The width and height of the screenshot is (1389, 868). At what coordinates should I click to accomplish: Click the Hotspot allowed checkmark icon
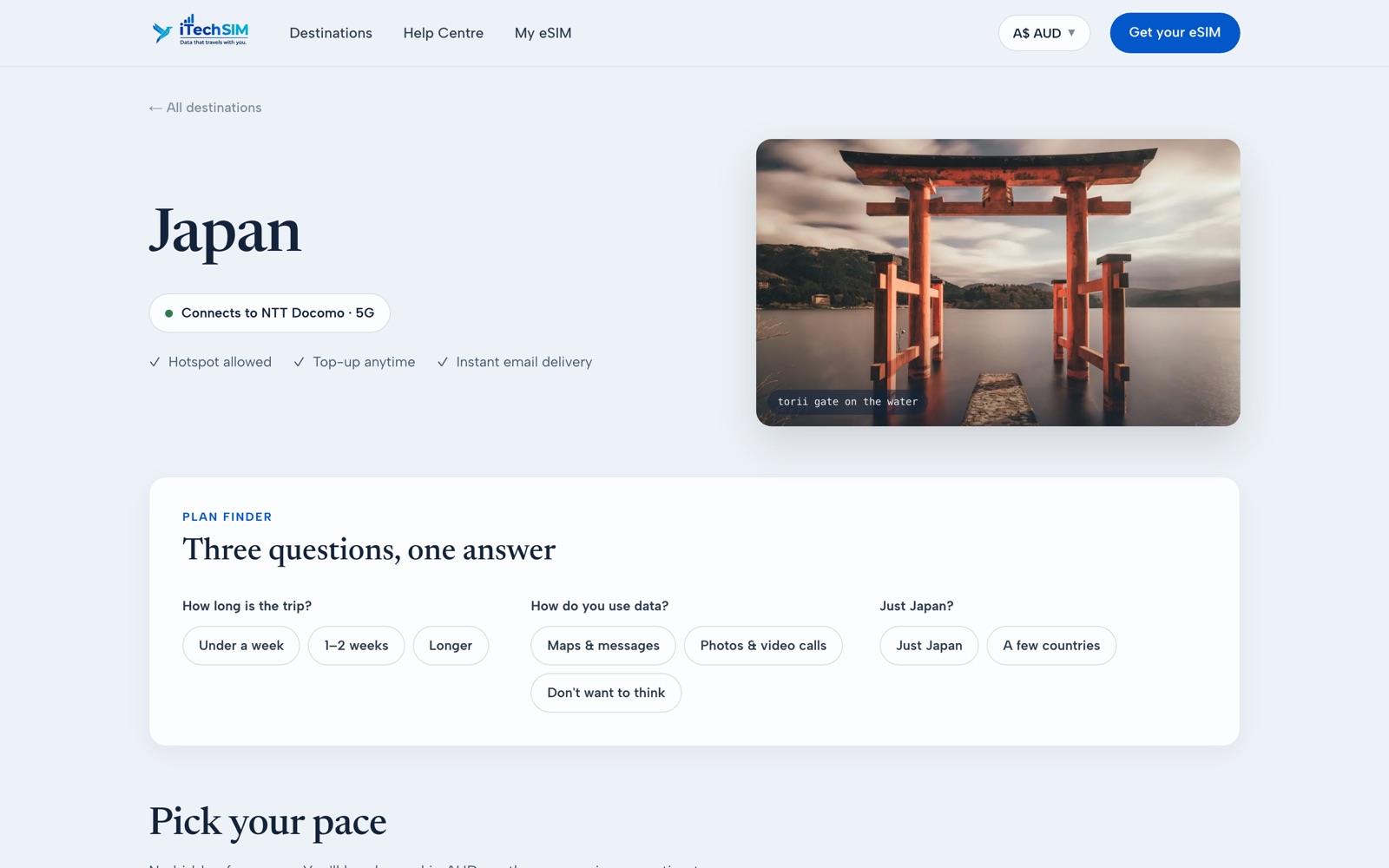coord(155,362)
